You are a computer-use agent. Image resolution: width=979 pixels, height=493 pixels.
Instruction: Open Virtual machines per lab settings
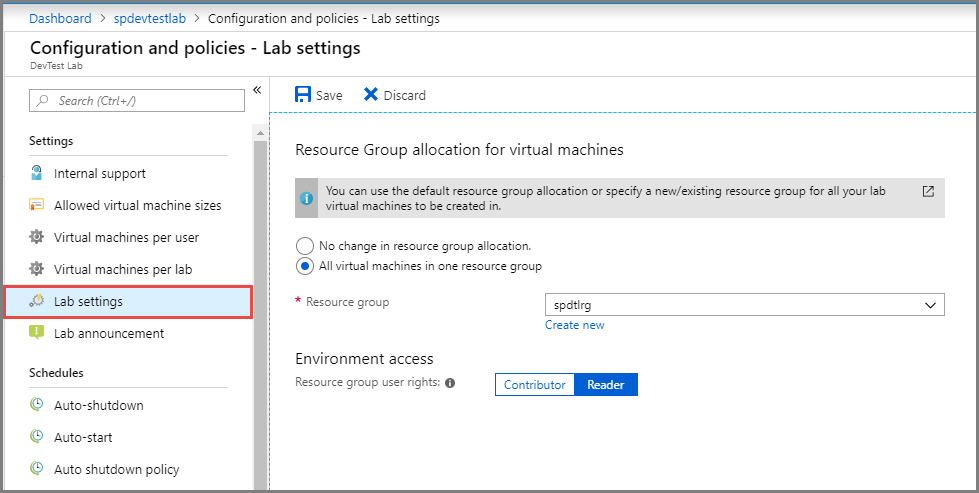[x=123, y=269]
